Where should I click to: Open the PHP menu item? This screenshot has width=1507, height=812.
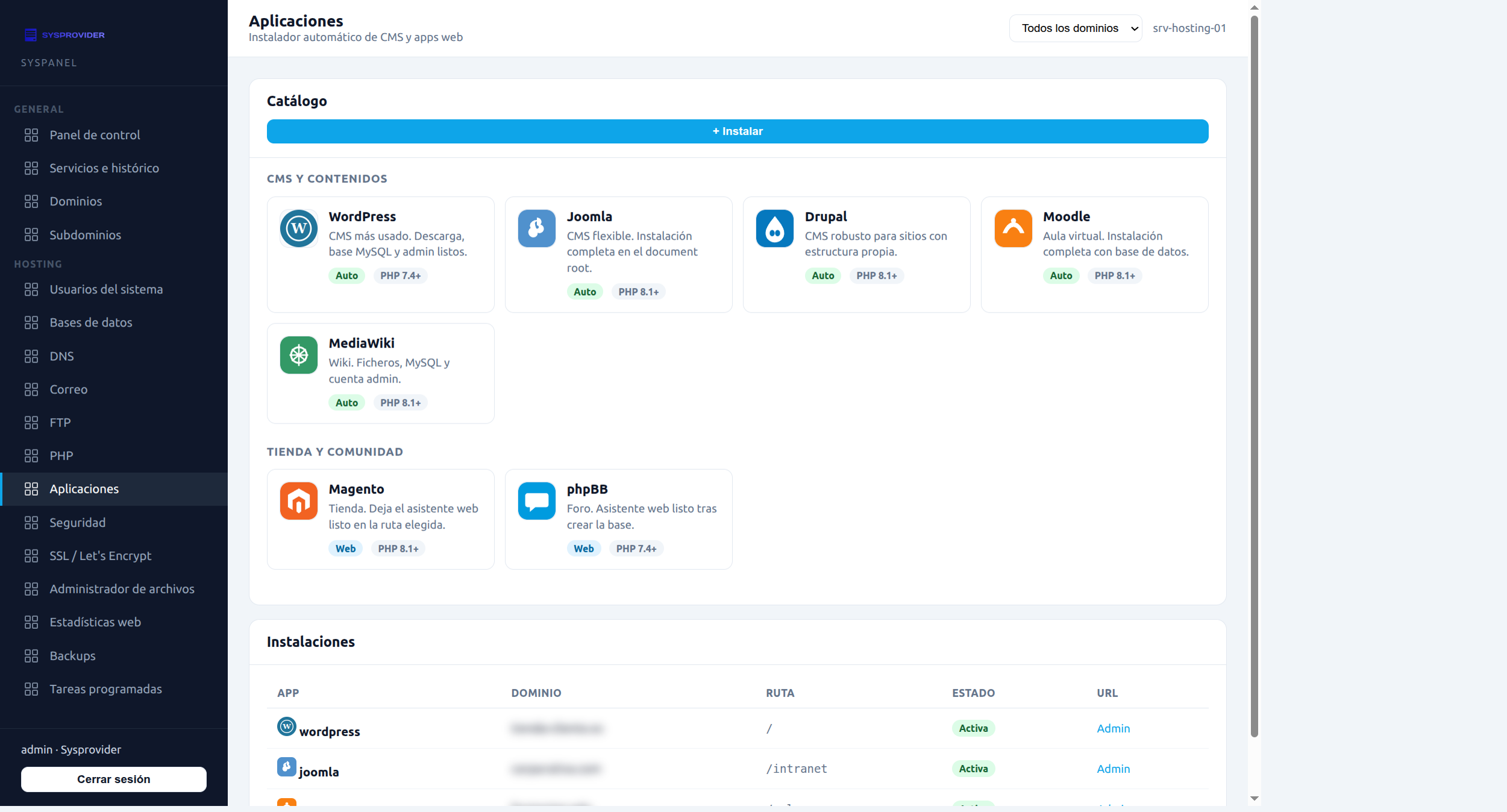[114, 455]
